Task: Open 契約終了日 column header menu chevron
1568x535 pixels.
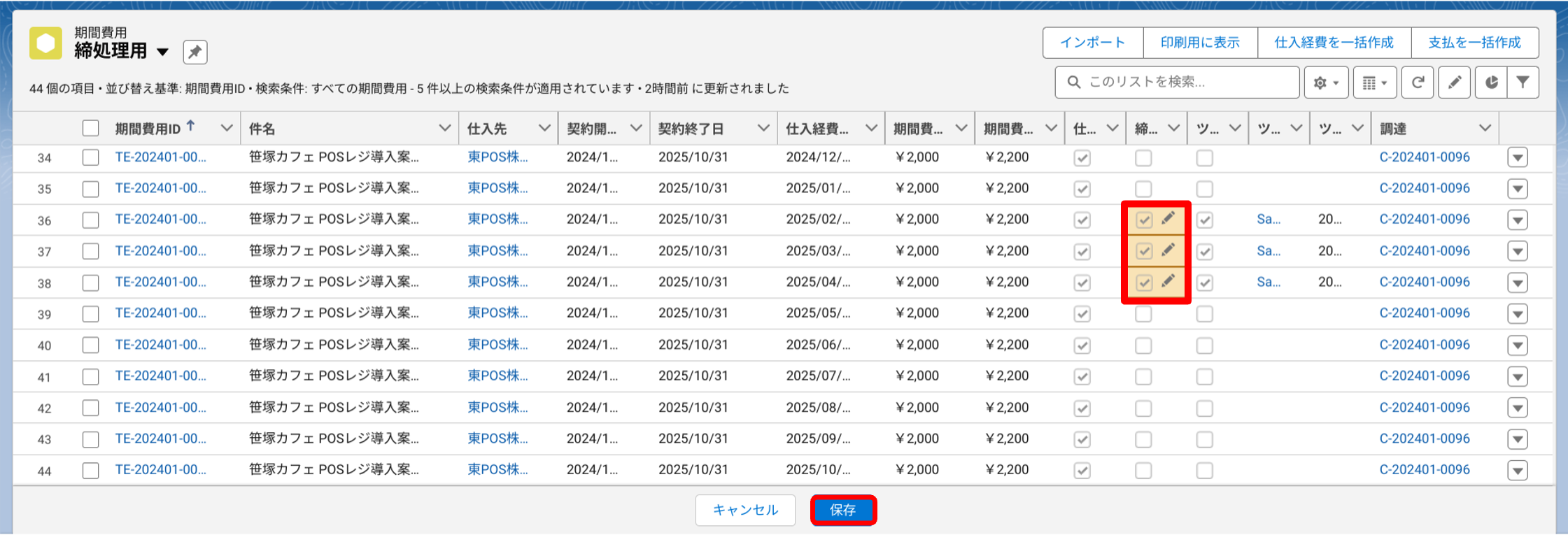Action: coord(763,128)
